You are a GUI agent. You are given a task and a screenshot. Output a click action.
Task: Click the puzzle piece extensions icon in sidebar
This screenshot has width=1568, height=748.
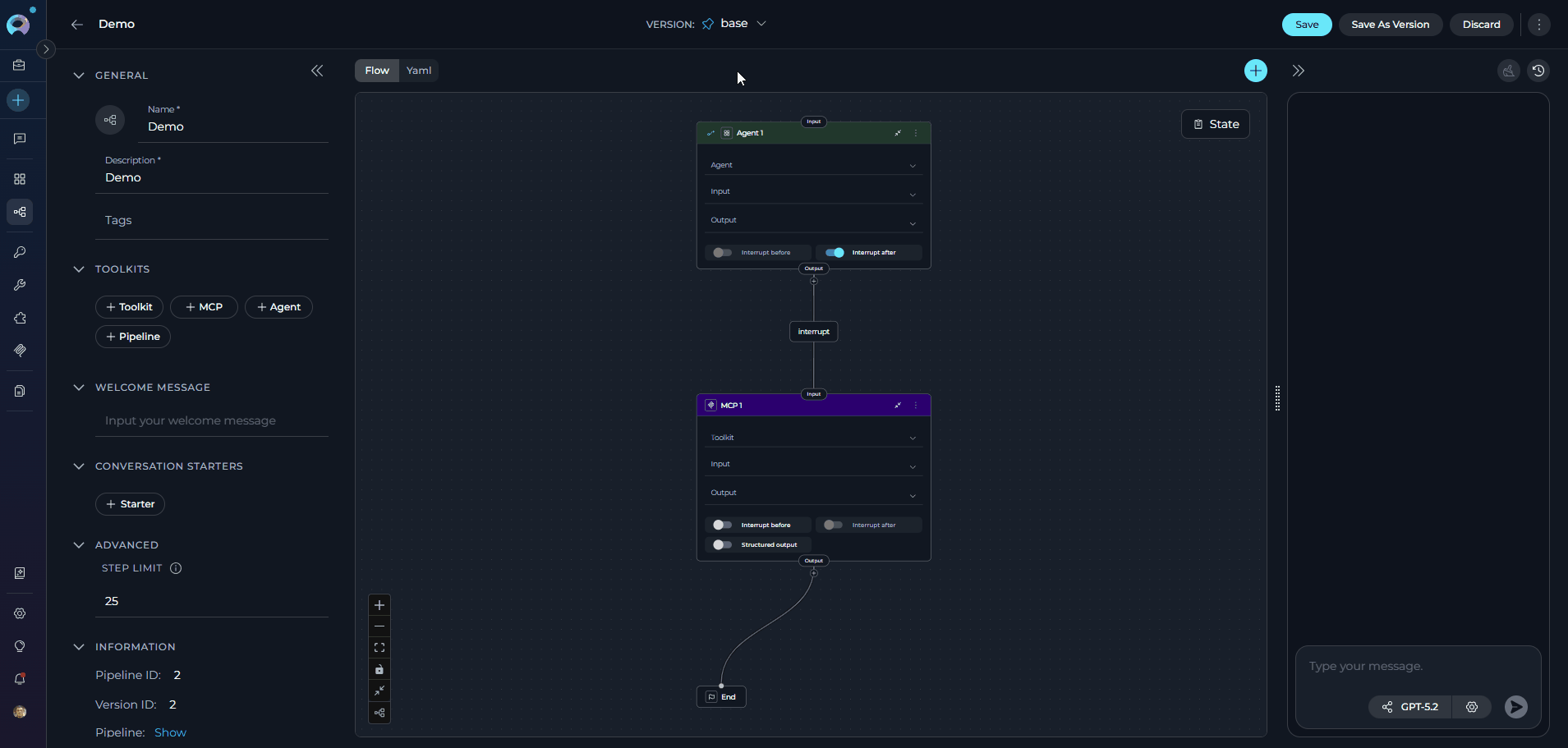(20, 319)
